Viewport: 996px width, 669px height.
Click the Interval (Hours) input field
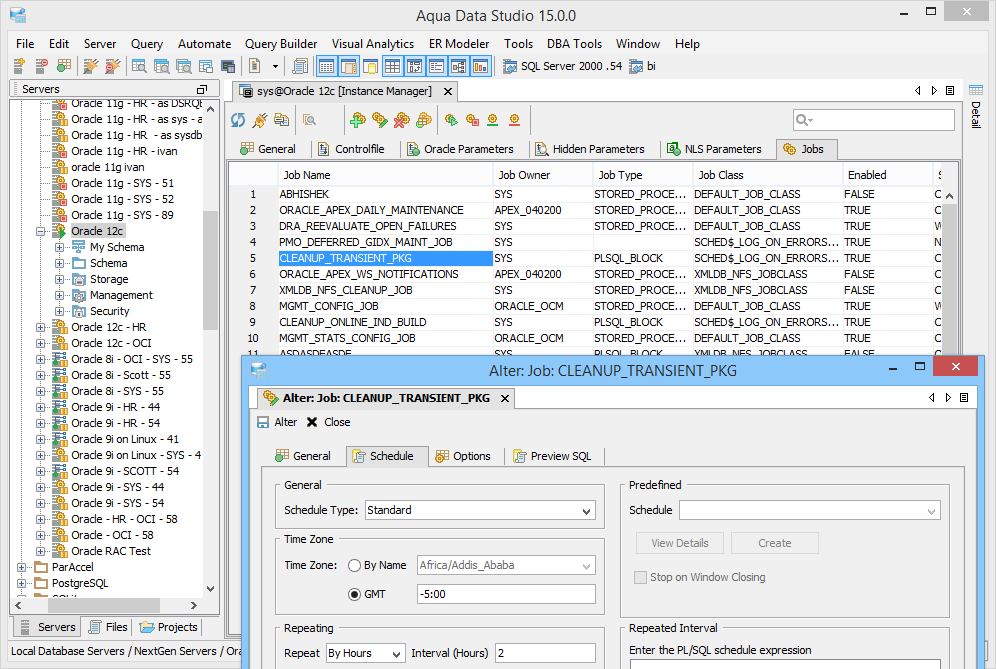click(545, 653)
